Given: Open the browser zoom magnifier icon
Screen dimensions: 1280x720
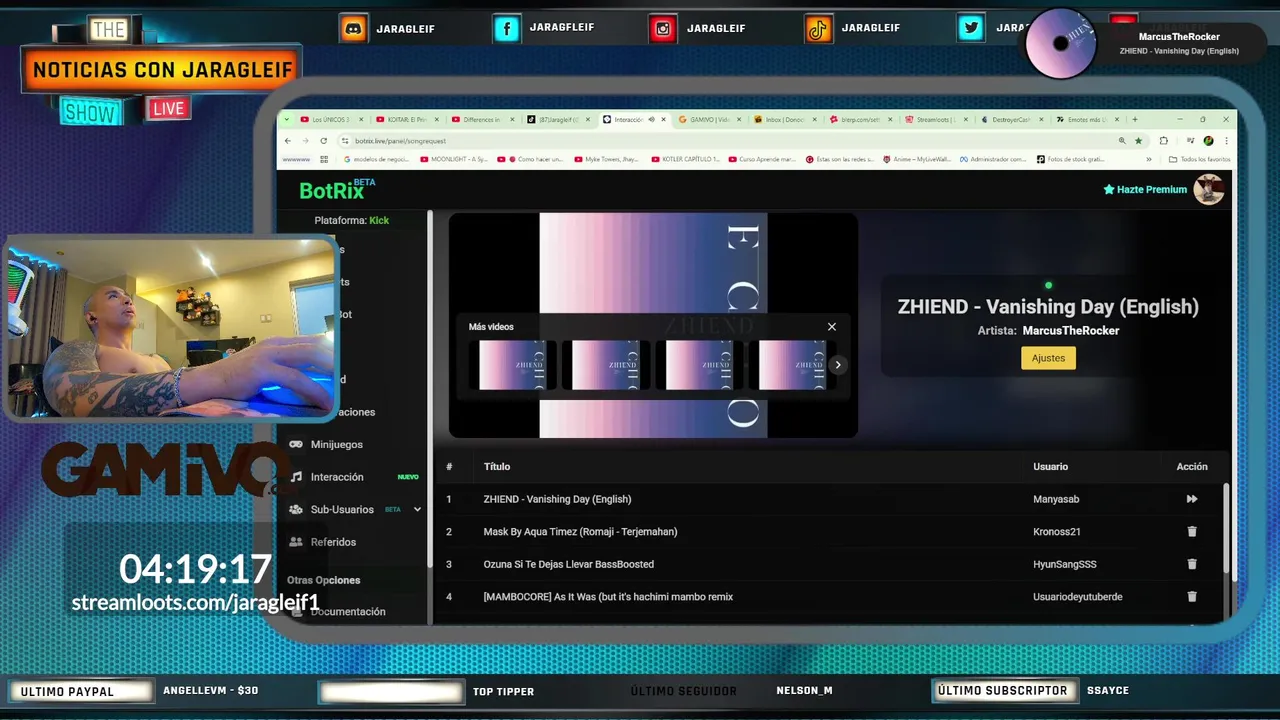Looking at the screenshot, I should pyautogui.click(x=1122, y=141).
